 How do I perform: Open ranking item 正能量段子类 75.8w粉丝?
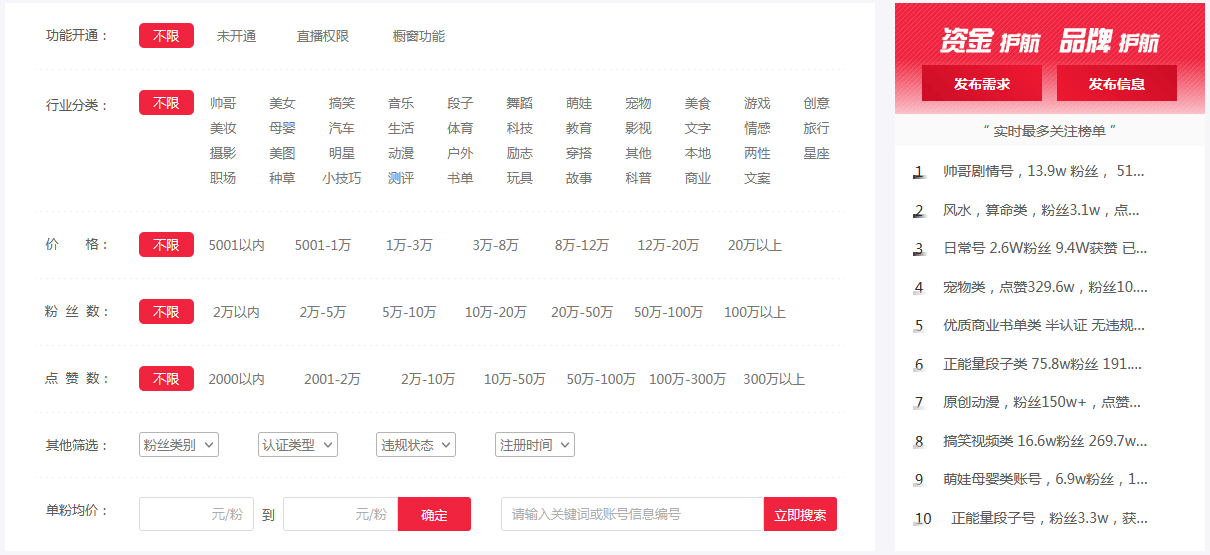coord(1044,364)
